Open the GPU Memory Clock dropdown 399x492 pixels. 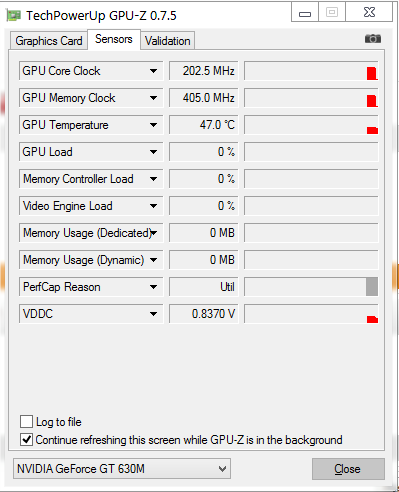tap(153, 98)
